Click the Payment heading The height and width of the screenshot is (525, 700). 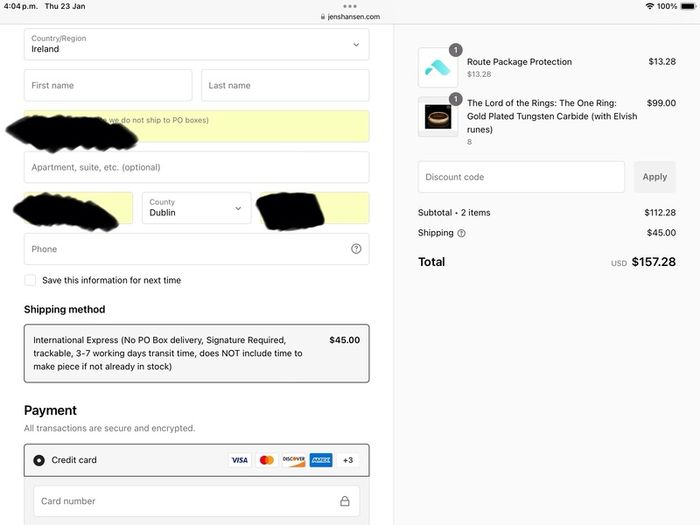(50, 411)
